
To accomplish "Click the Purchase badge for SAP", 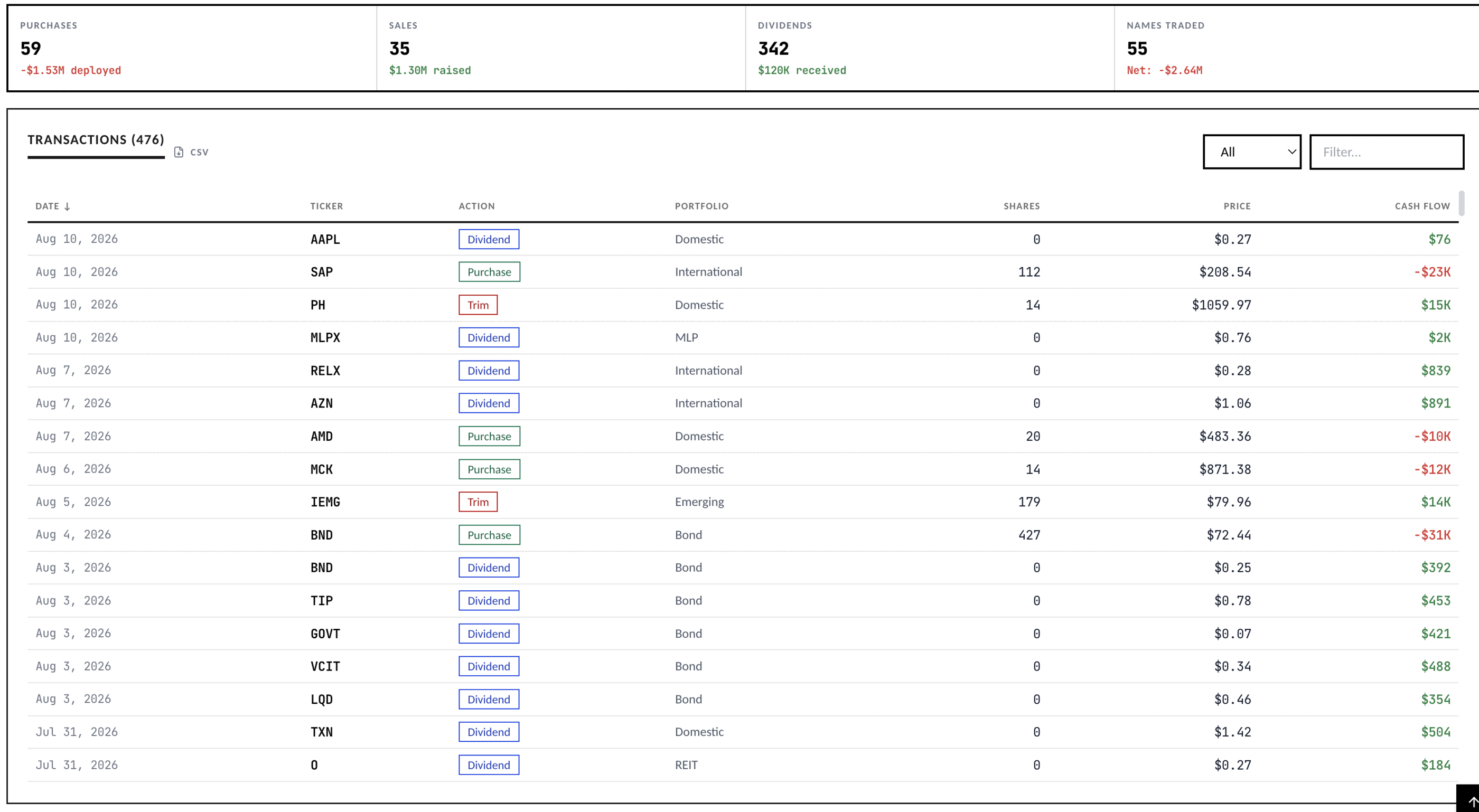I will [489, 272].
